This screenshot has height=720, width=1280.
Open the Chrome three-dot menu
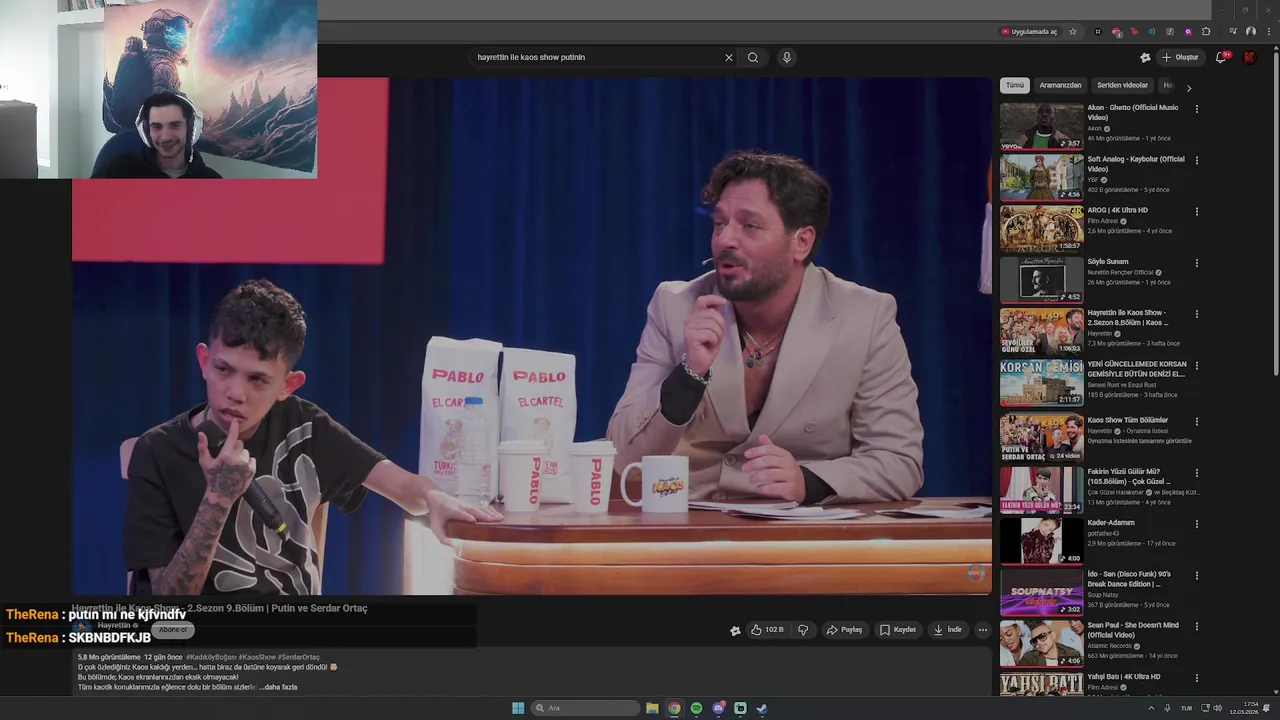[x=1267, y=31]
